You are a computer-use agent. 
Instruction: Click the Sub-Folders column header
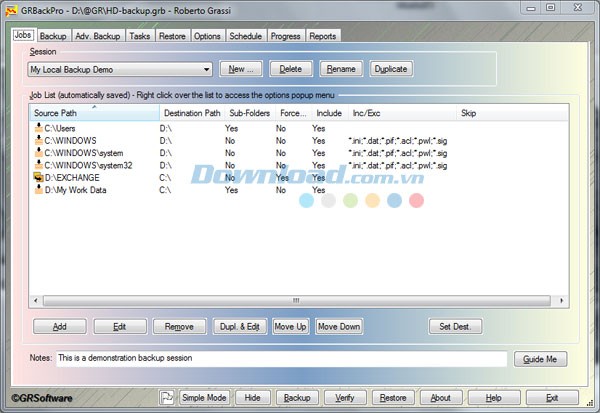(250, 113)
